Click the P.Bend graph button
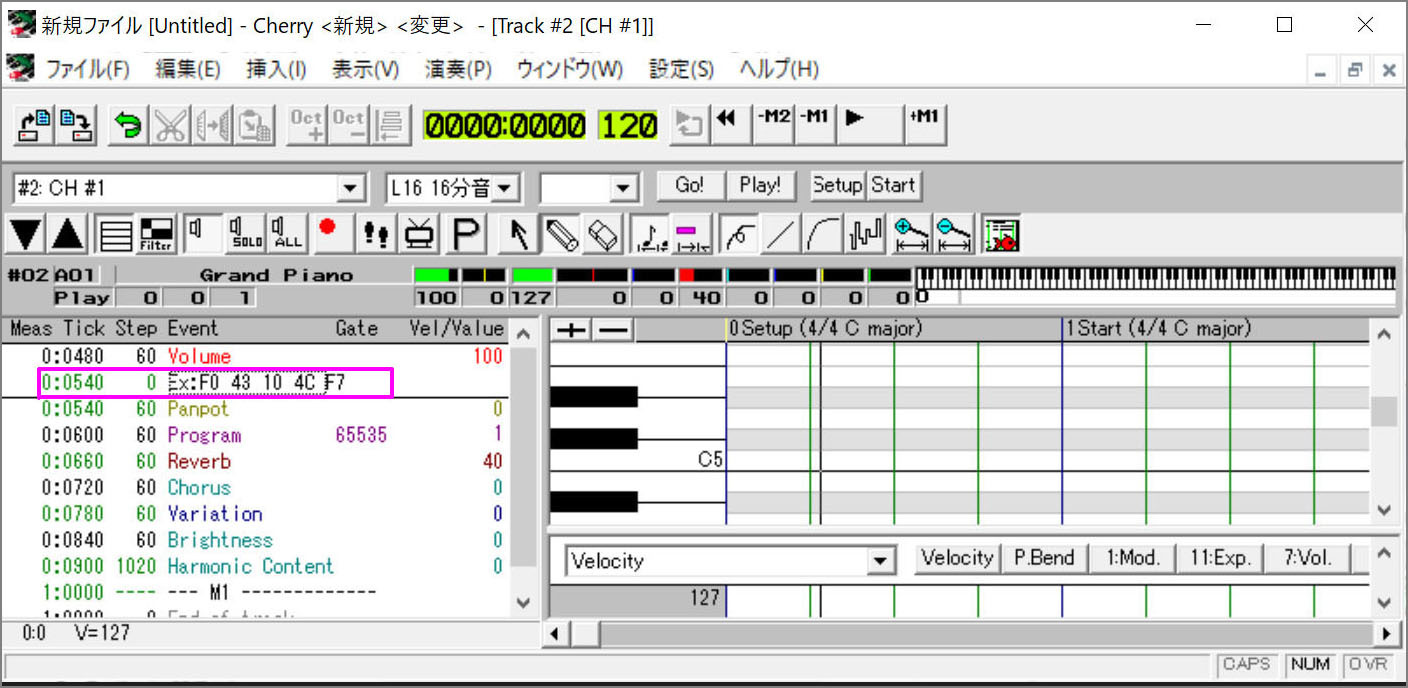This screenshot has width=1408, height=688. [1044, 558]
